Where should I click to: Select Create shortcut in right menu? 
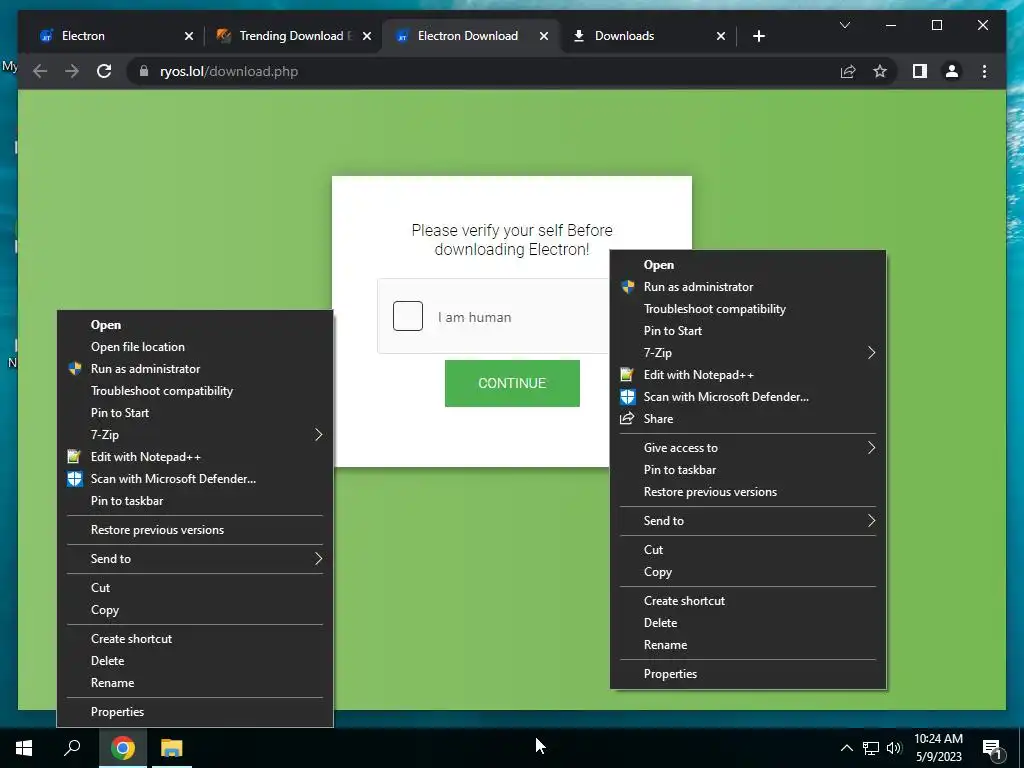click(748, 601)
